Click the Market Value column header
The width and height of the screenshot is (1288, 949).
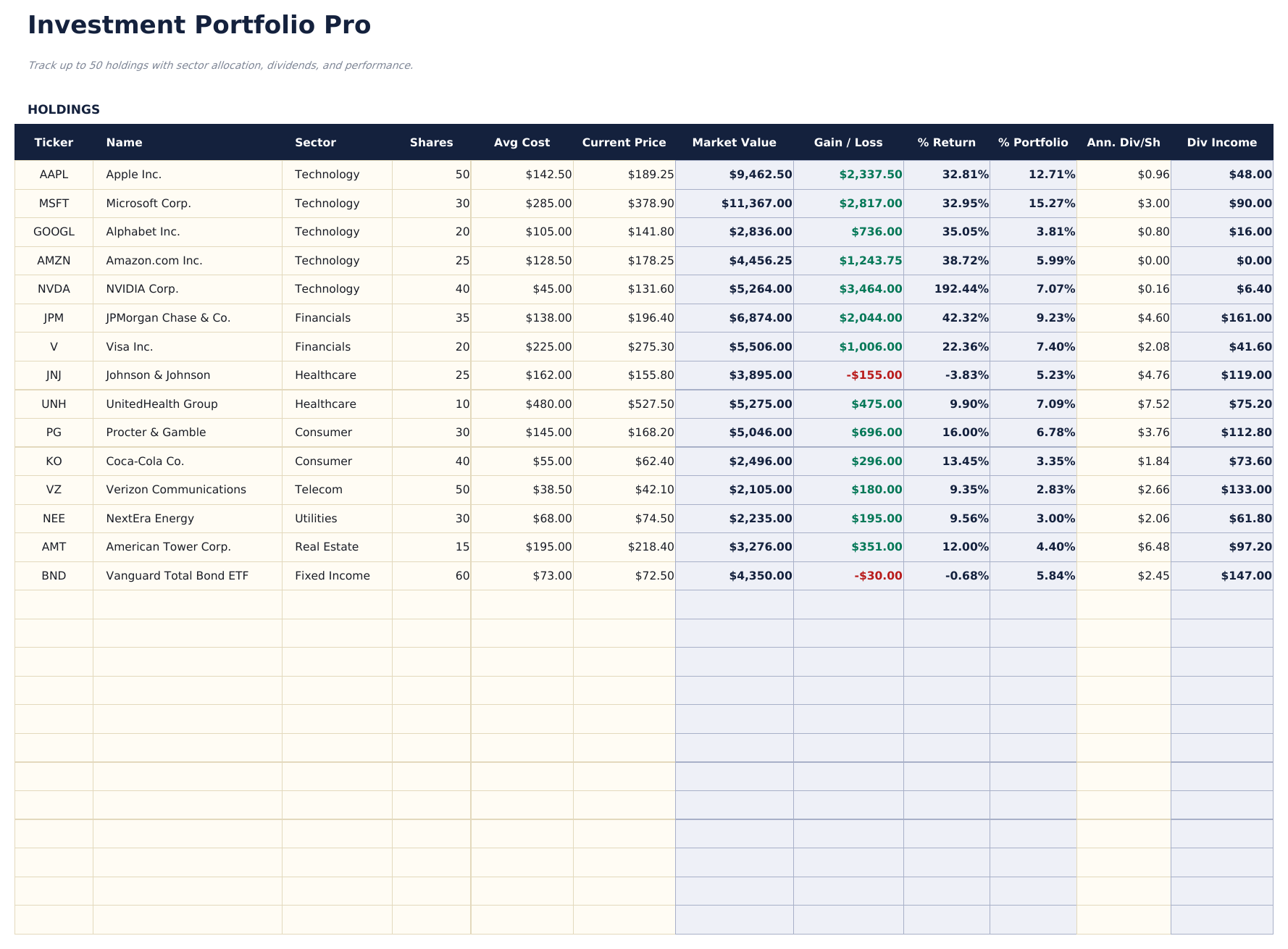tap(735, 142)
